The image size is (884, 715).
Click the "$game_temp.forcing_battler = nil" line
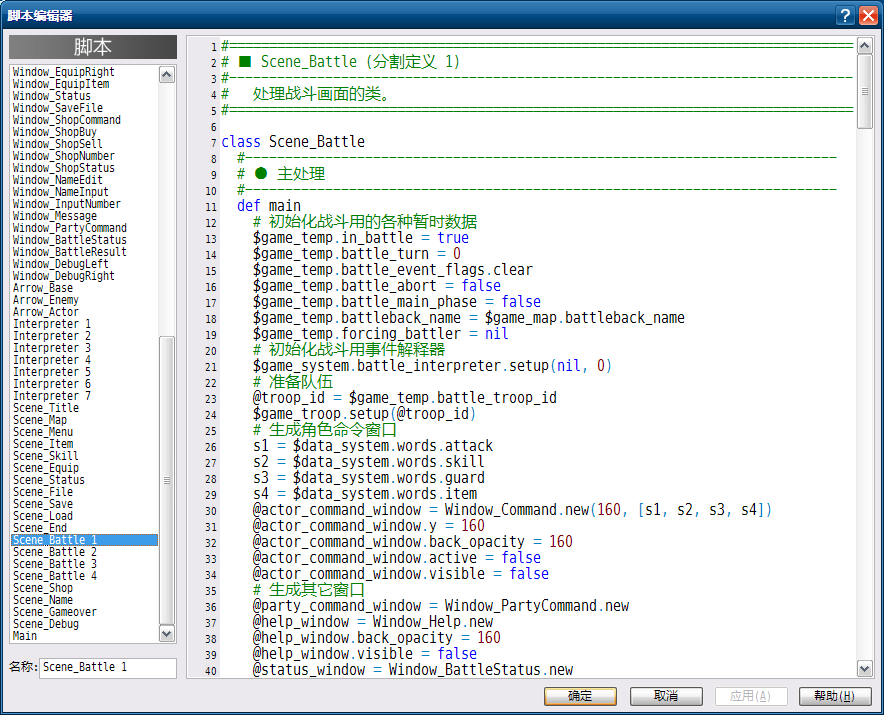click(381, 334)
